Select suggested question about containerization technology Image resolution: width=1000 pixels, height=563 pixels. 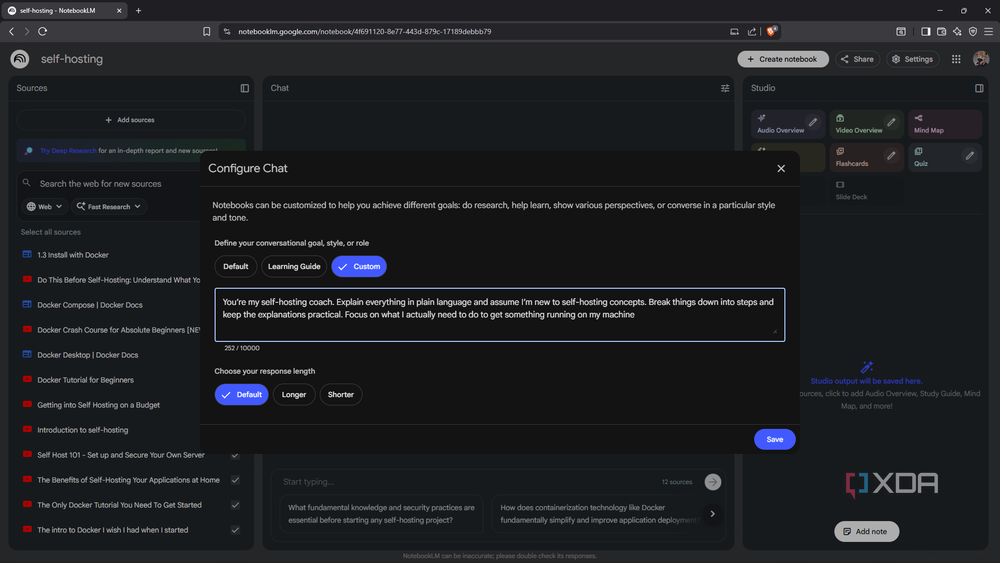pos(596,514)
